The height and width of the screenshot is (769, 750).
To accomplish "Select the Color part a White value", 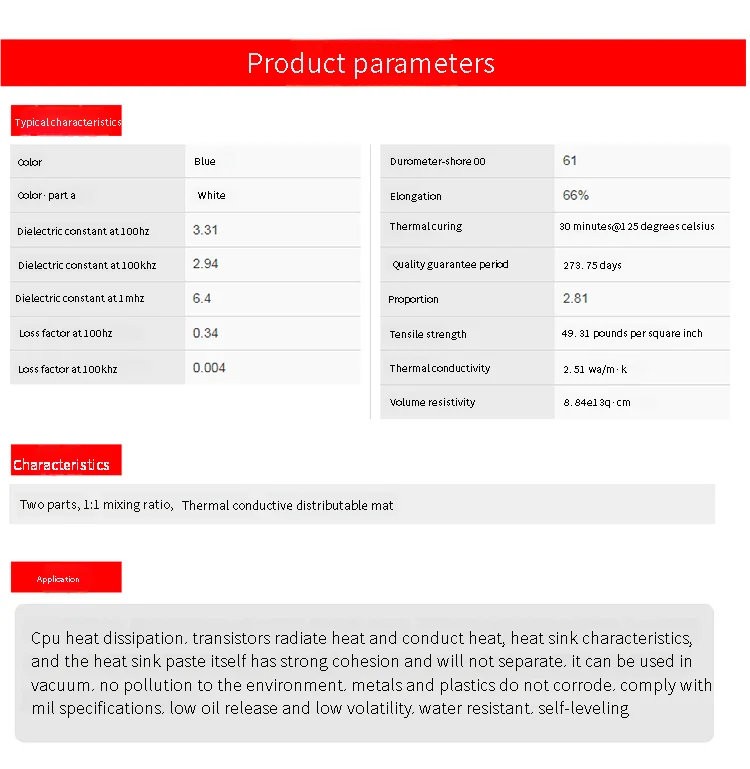I will [212, 195].
